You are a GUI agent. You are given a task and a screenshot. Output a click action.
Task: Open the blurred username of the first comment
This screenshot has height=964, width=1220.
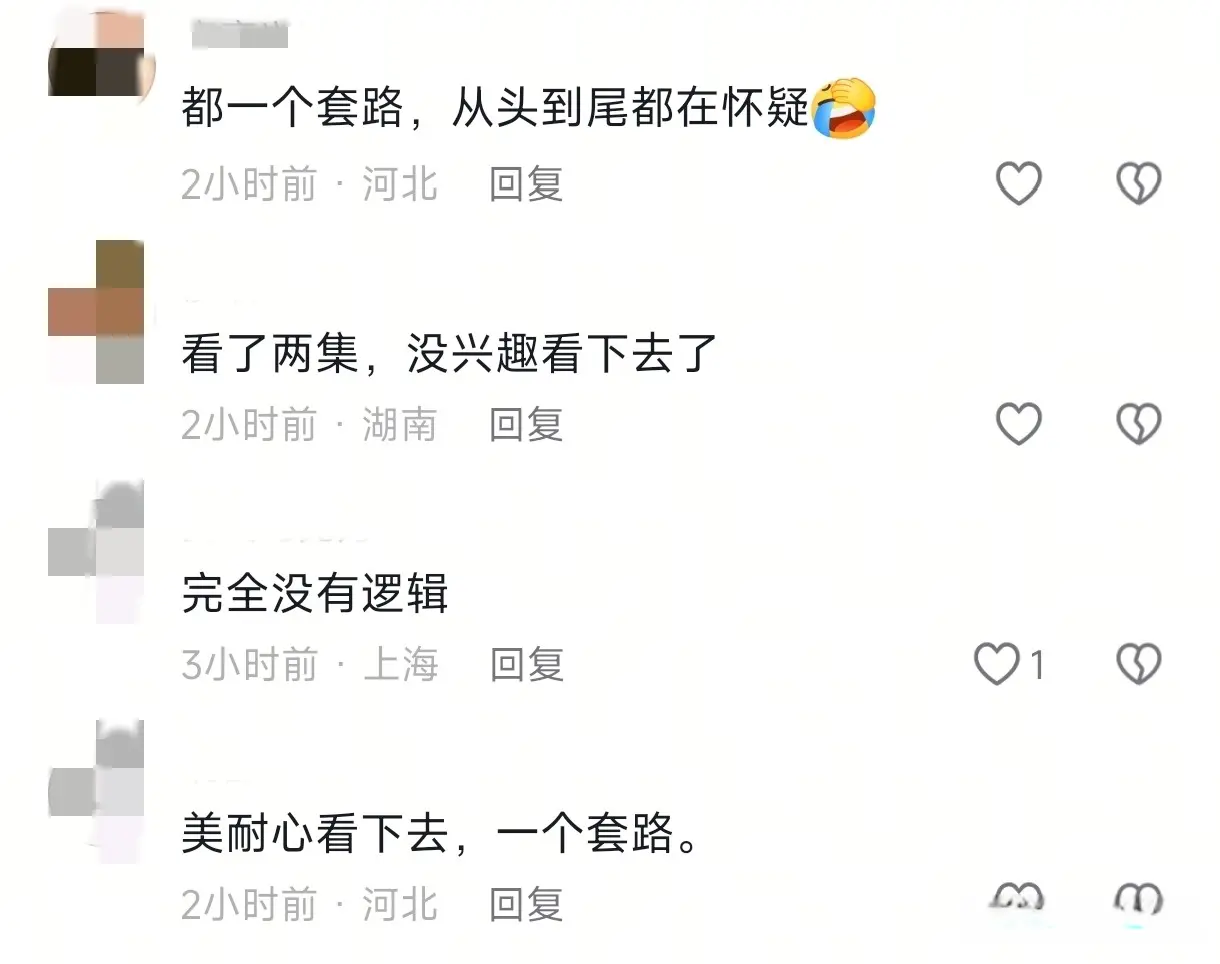tap(239, 34)
